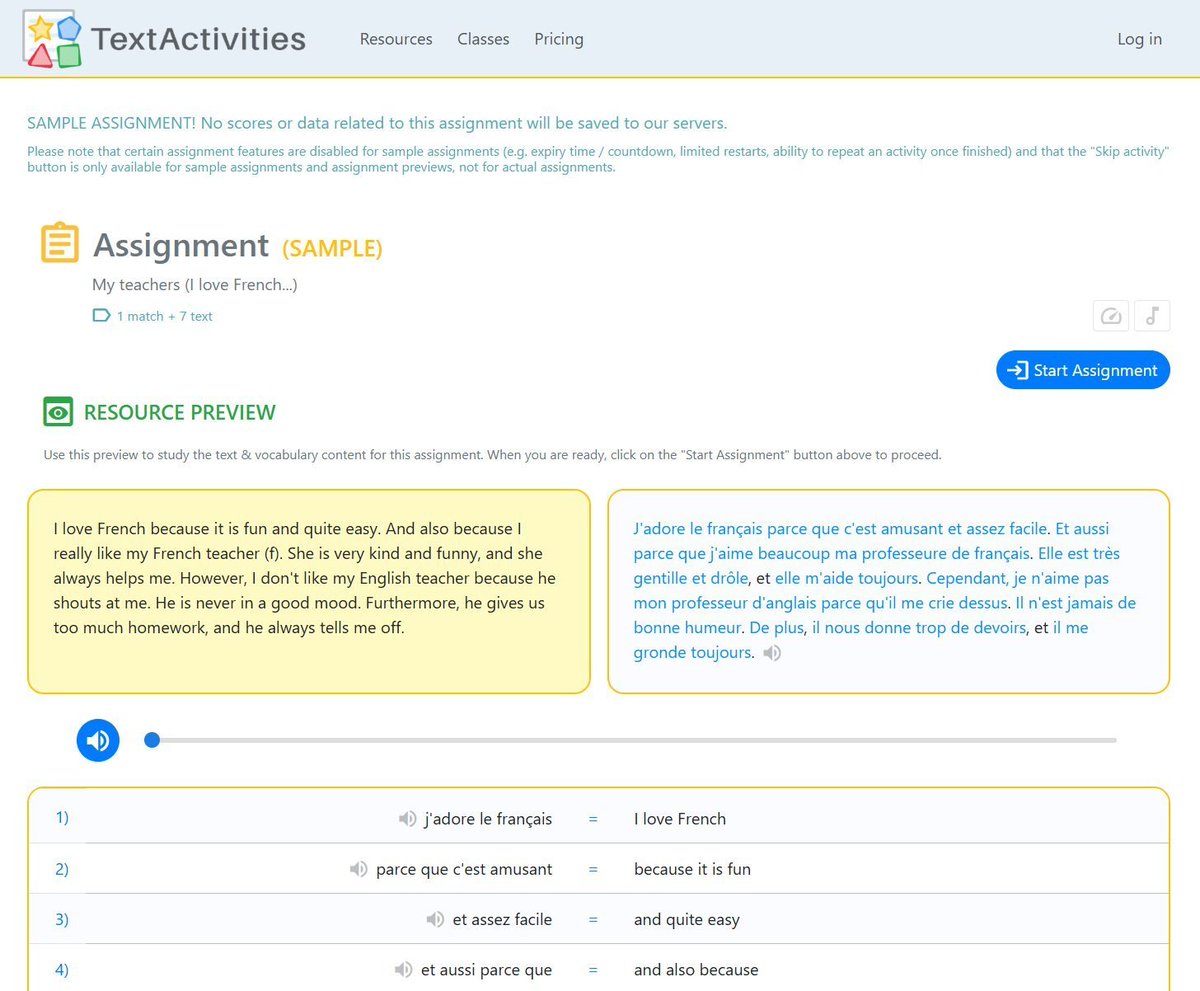Image resolution: width=1200 pixels, height=991 pixels.
Task: Click vocabulary row number 1)
Action: [62, 818]
